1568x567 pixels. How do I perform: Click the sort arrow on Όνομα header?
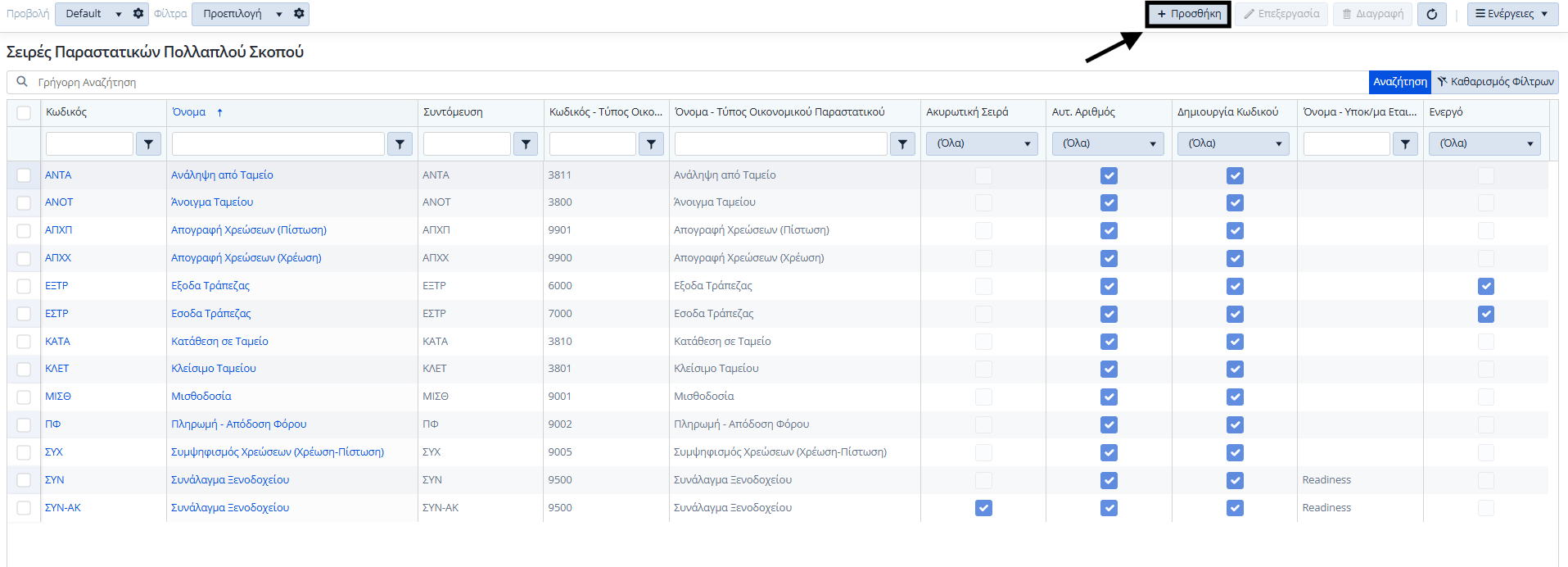click(x=219, y=112)
